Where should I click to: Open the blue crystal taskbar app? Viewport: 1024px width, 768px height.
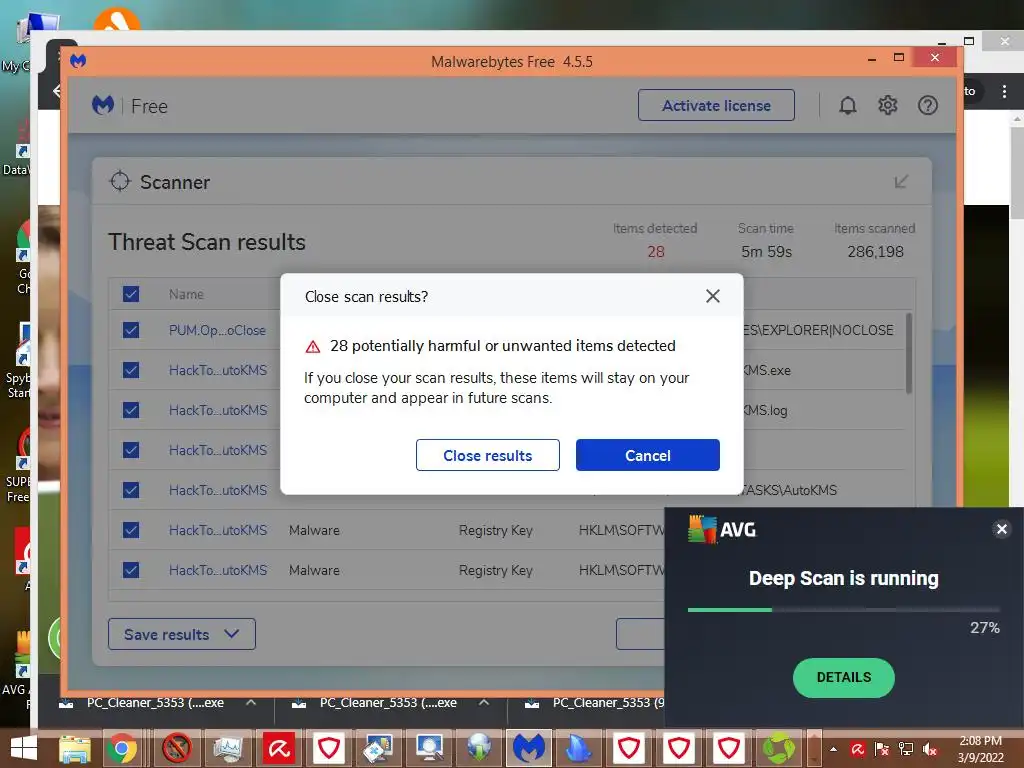578,748
